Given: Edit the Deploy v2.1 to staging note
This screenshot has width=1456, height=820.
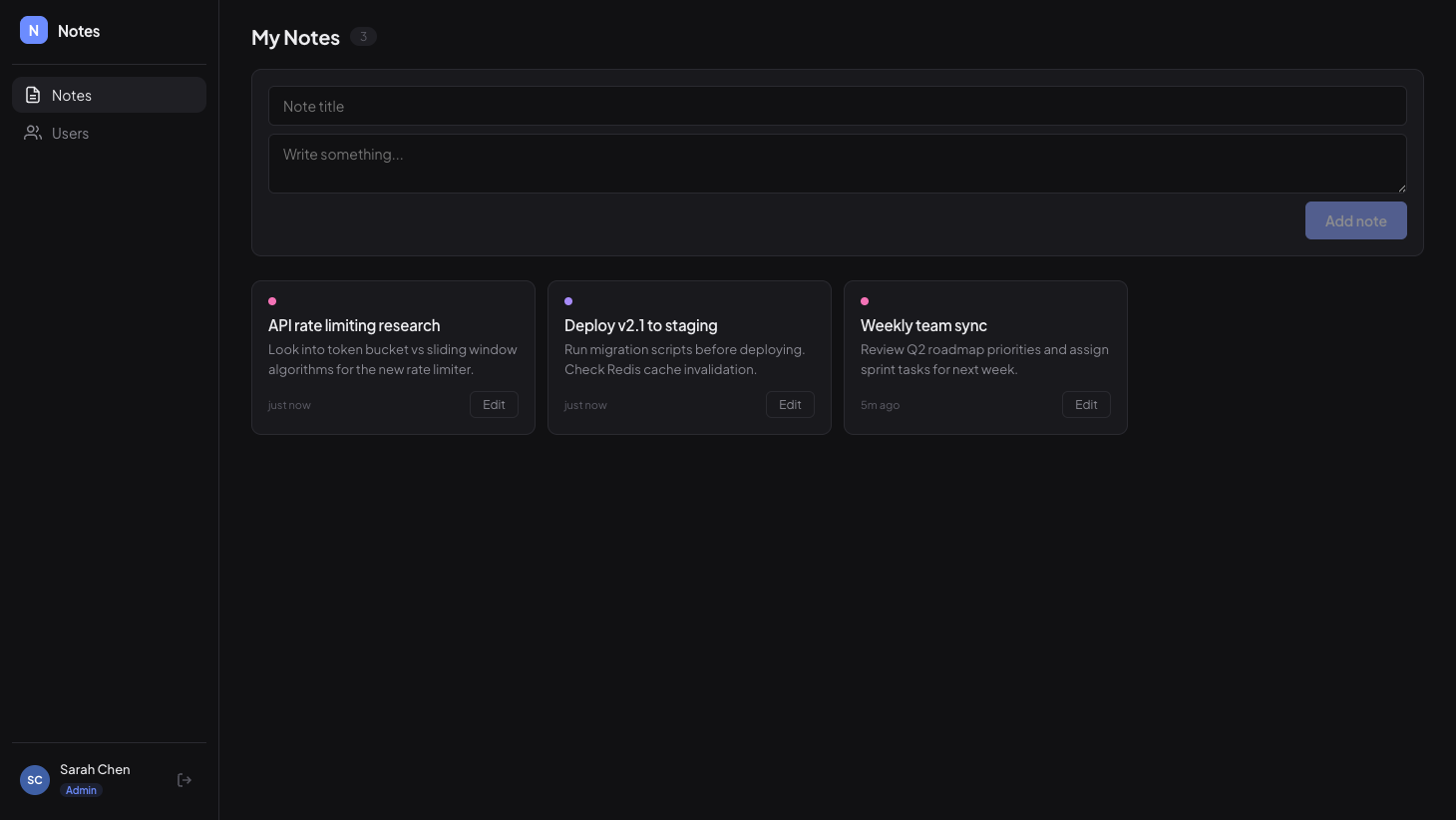Looking at the screenshot, I should [x=790, y=404].
